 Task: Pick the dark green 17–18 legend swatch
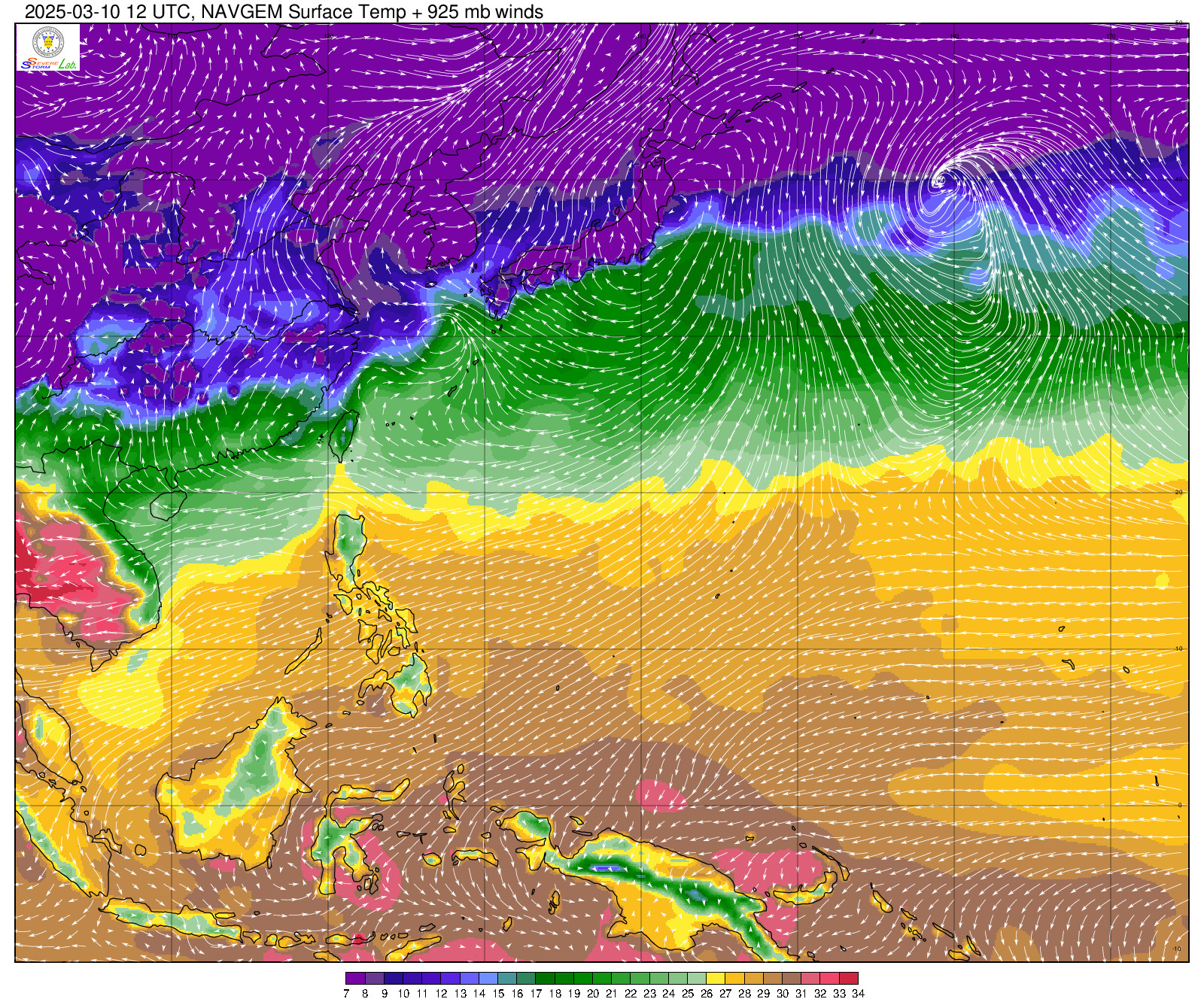click(x=546, y=979)
